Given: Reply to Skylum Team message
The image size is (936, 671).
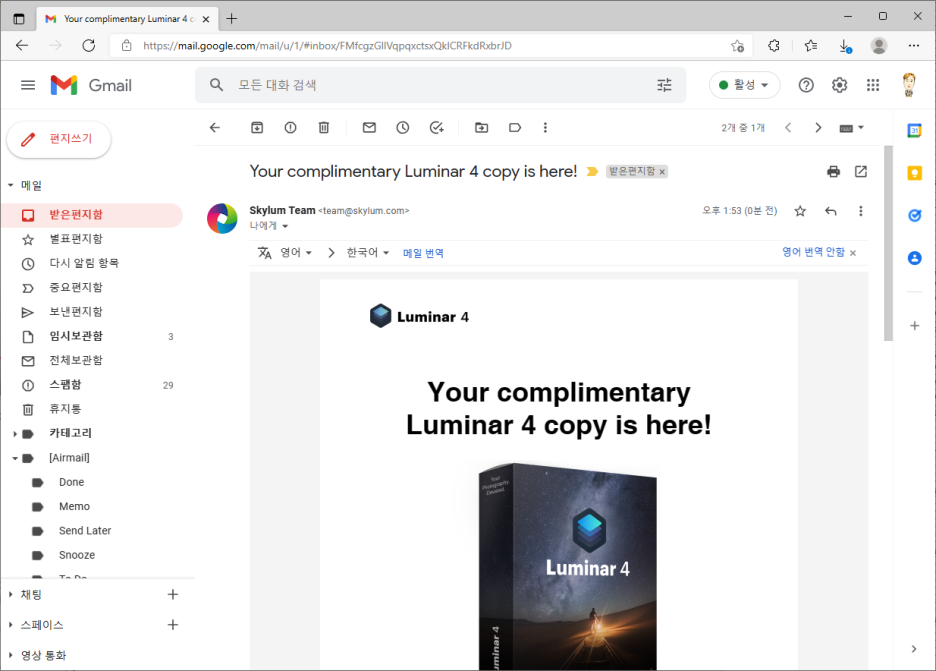Looking at the screenshot, I should click(830, 211).
